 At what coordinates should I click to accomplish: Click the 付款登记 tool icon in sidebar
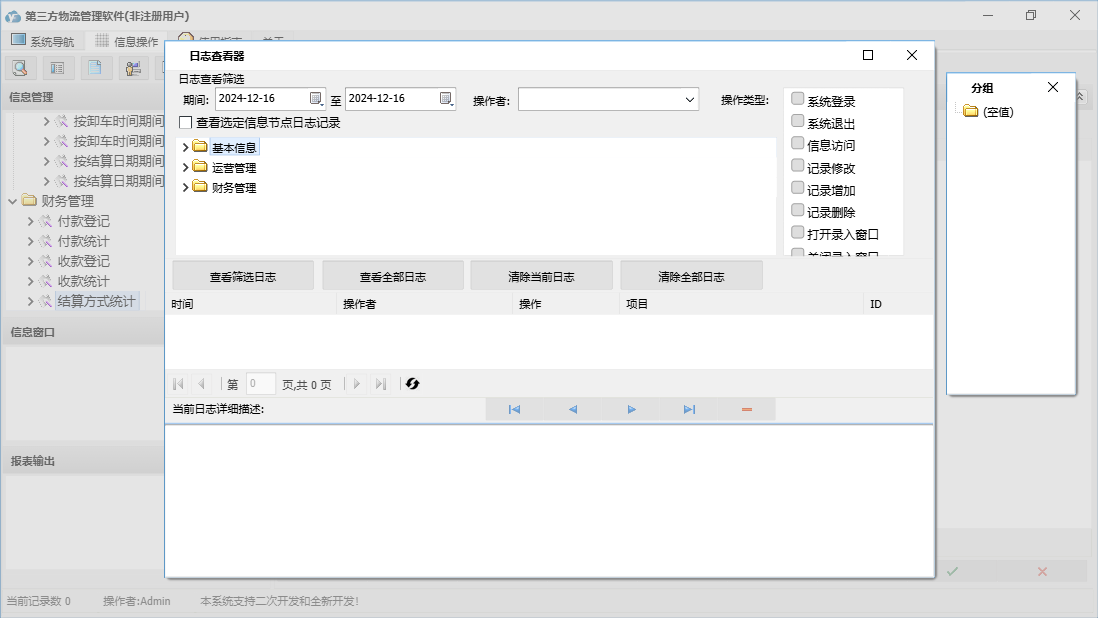46,221
